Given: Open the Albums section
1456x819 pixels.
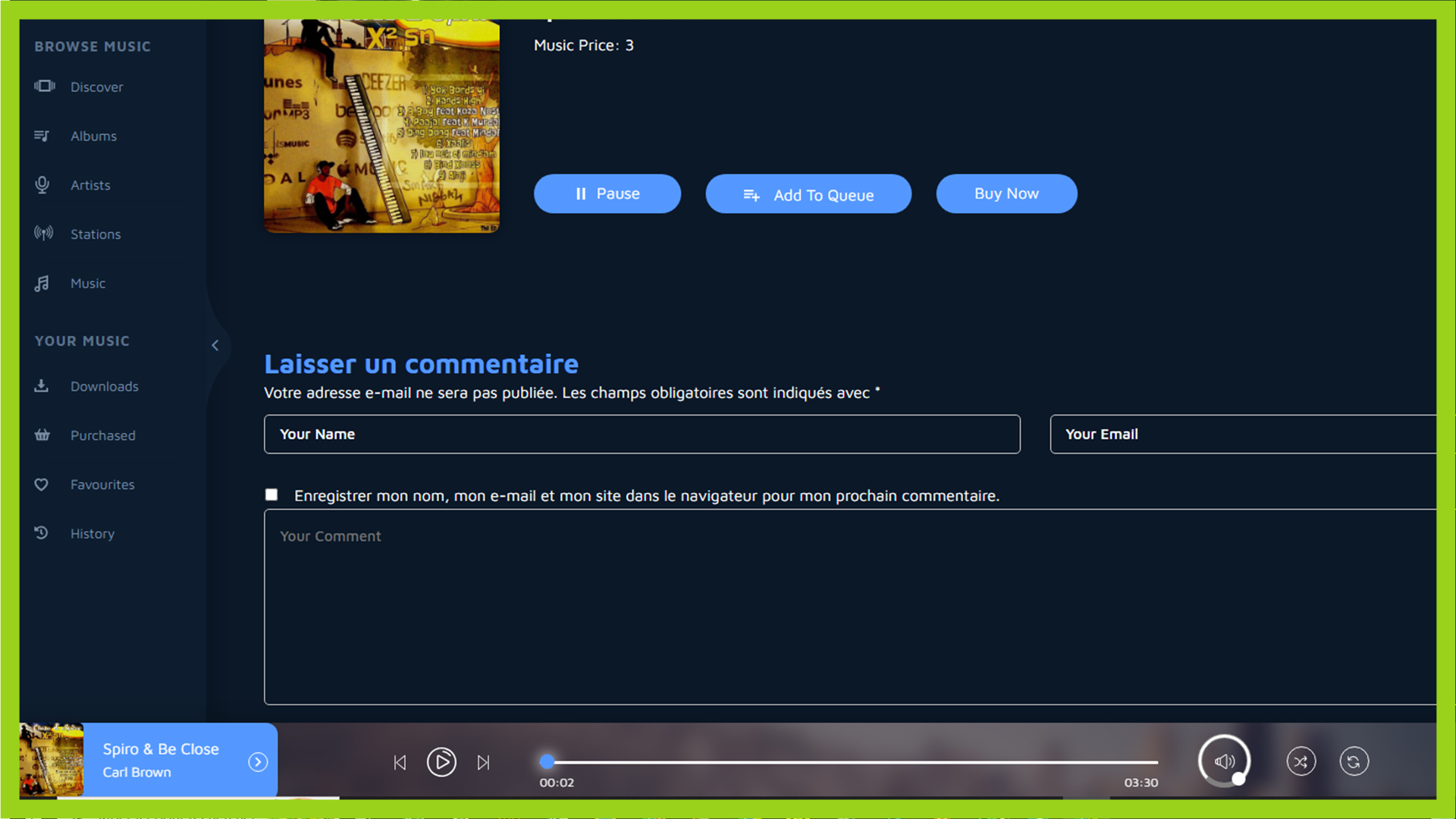Looking at the screenshot, I should (x=93, y=136).
